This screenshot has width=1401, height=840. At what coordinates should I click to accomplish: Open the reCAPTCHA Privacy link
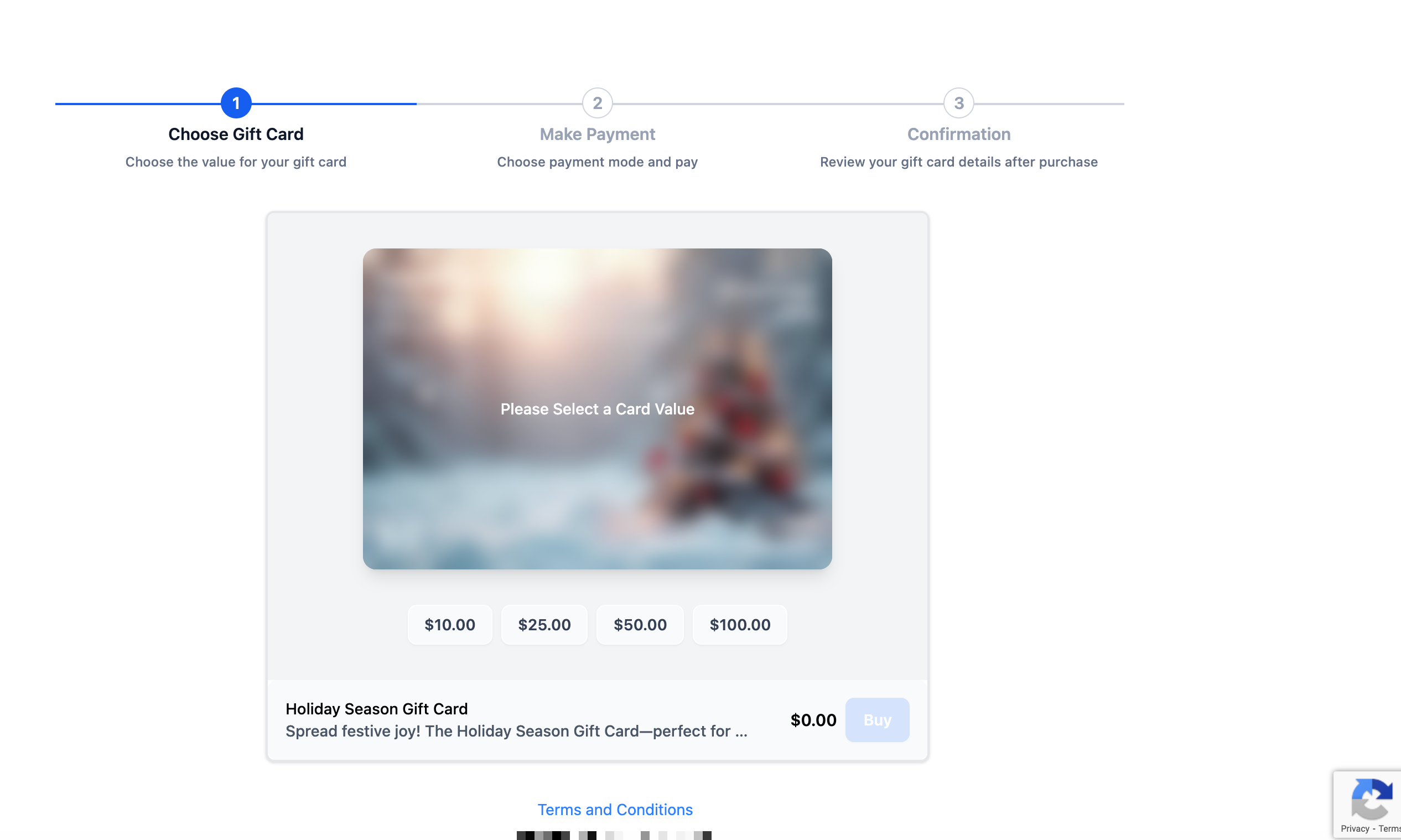pyautogui.click(x=1355, y=829)
